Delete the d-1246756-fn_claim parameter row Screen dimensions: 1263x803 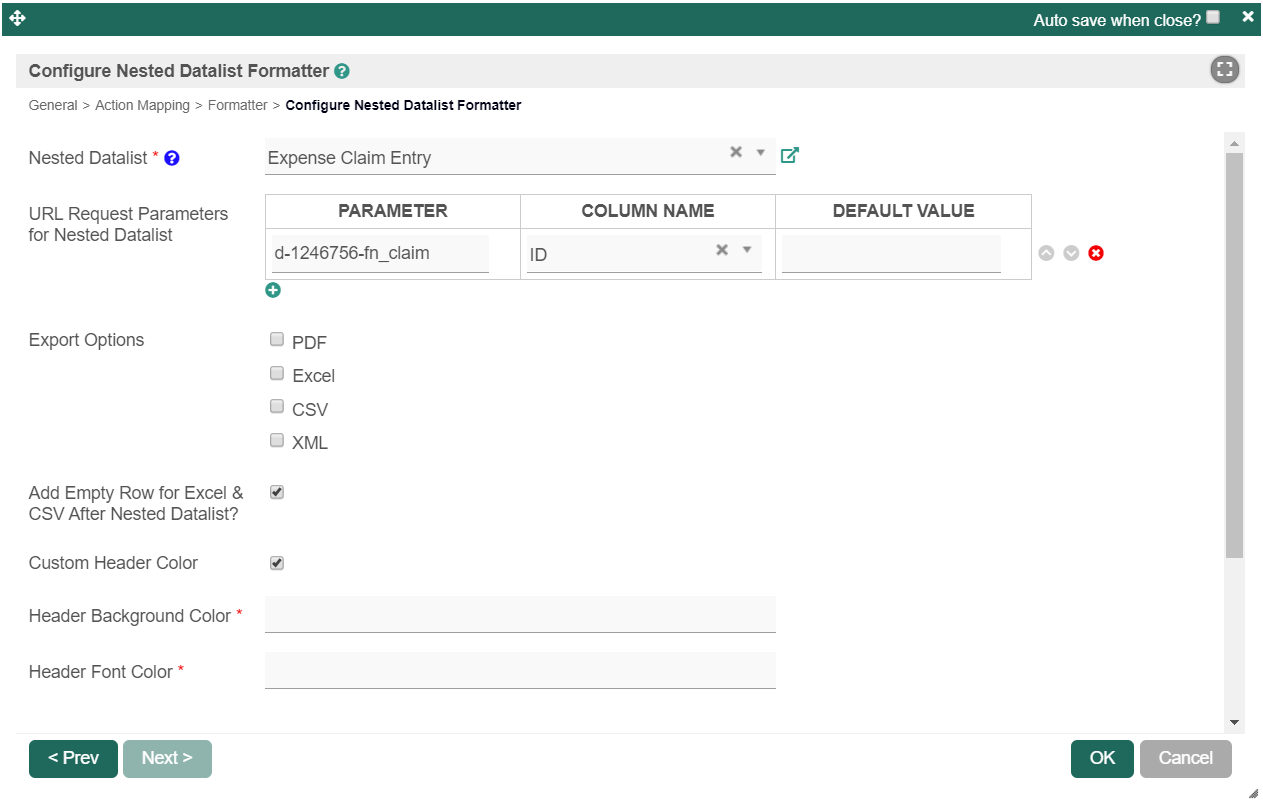[1096, 253]
